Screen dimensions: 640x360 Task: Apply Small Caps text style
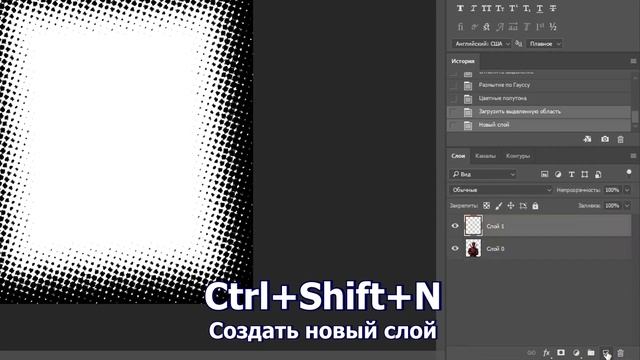(500, 8)
